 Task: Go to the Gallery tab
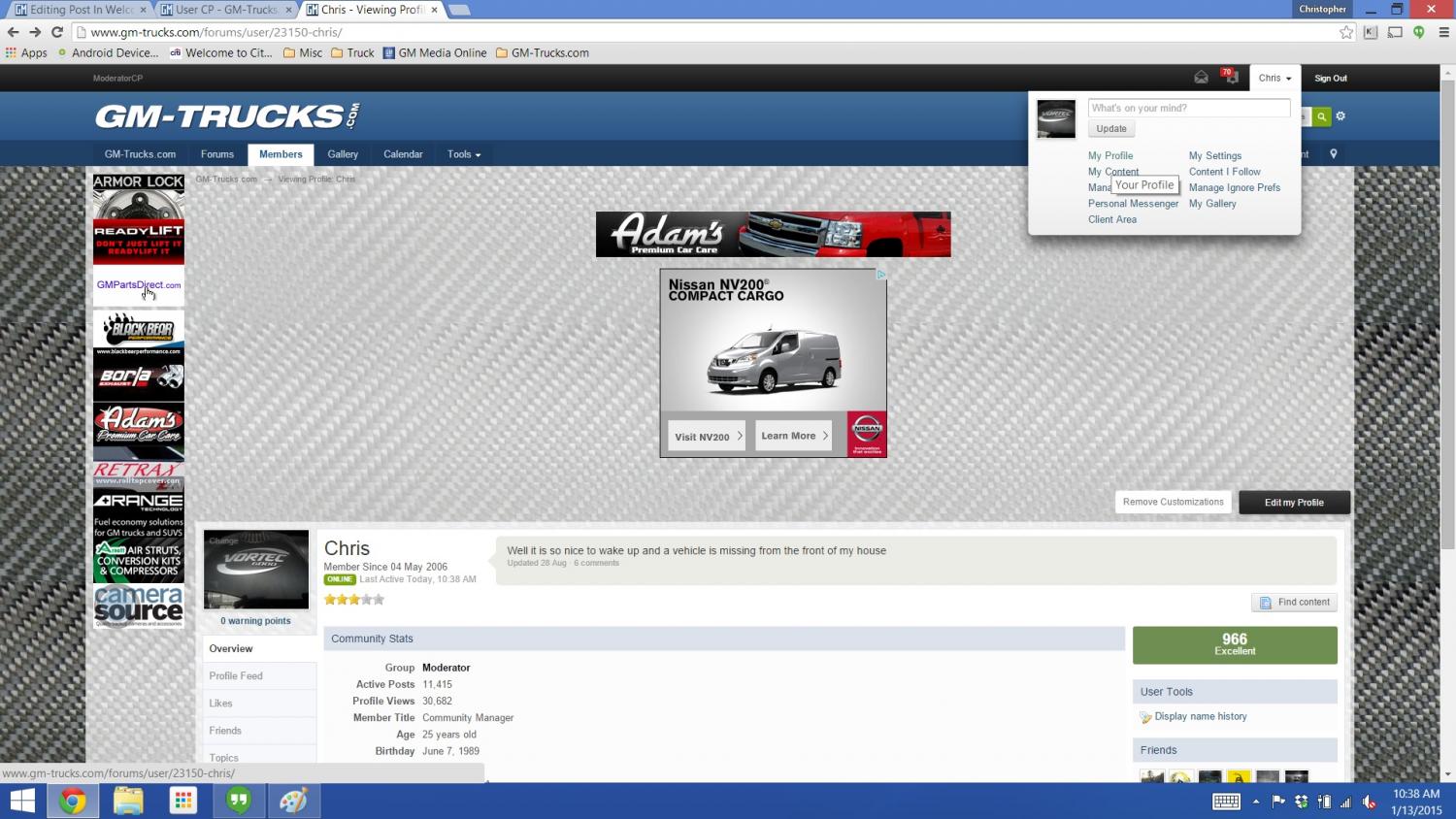click(x=343, y=154)
